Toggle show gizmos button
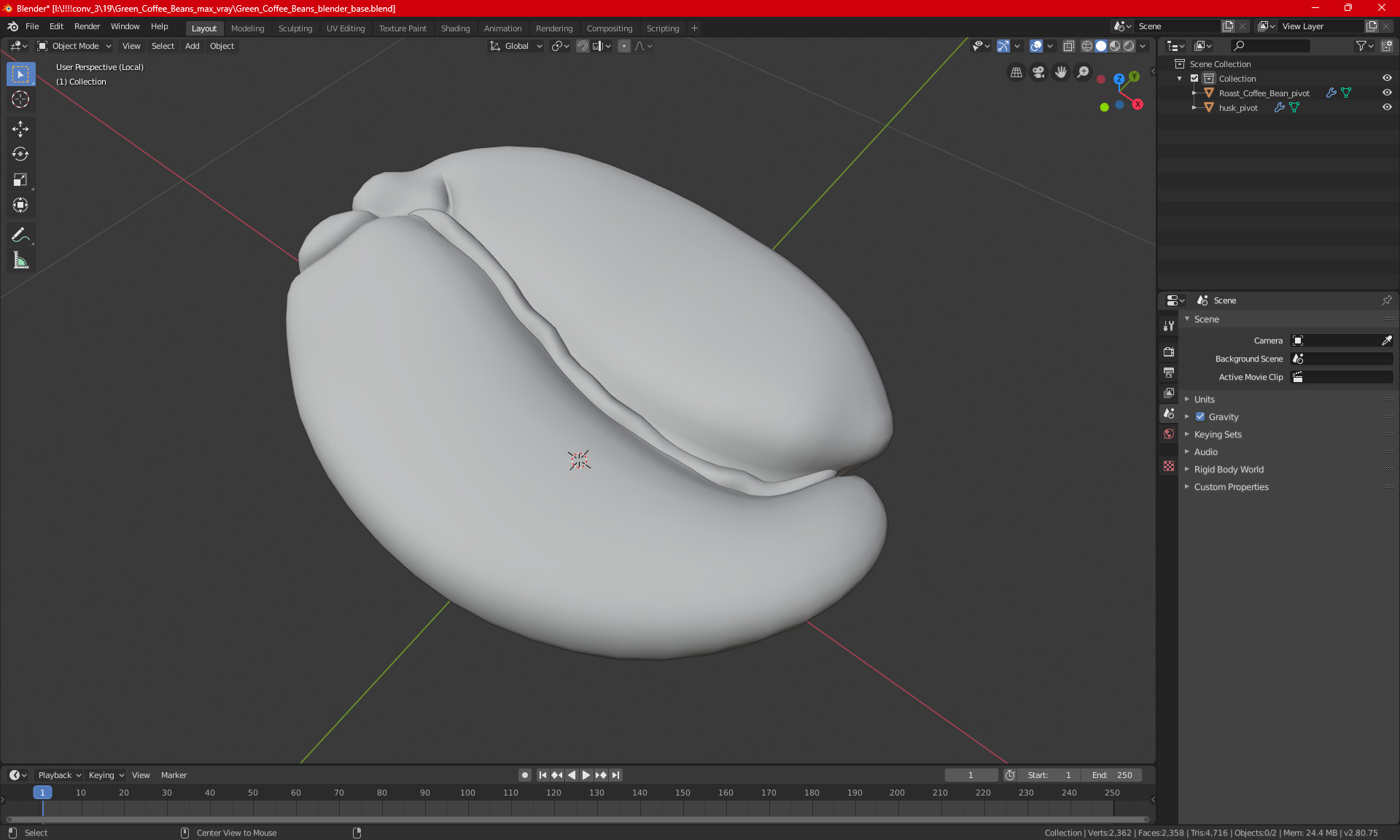This screenshot has height=840, width=1400. pyautogui.click(x=1003, y=46)
